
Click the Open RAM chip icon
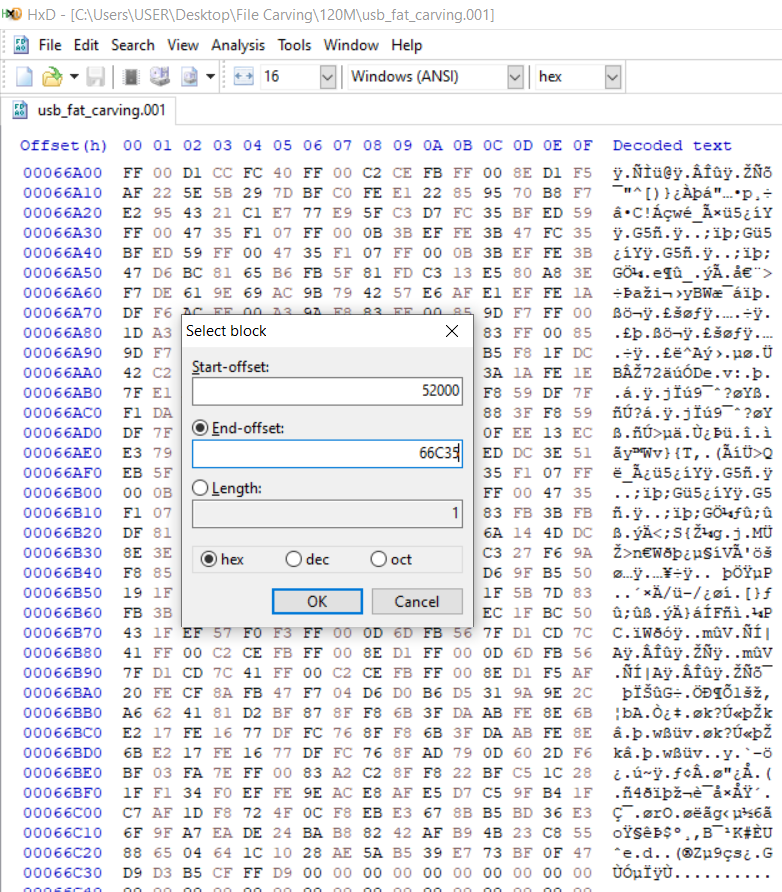coord(131,77)
